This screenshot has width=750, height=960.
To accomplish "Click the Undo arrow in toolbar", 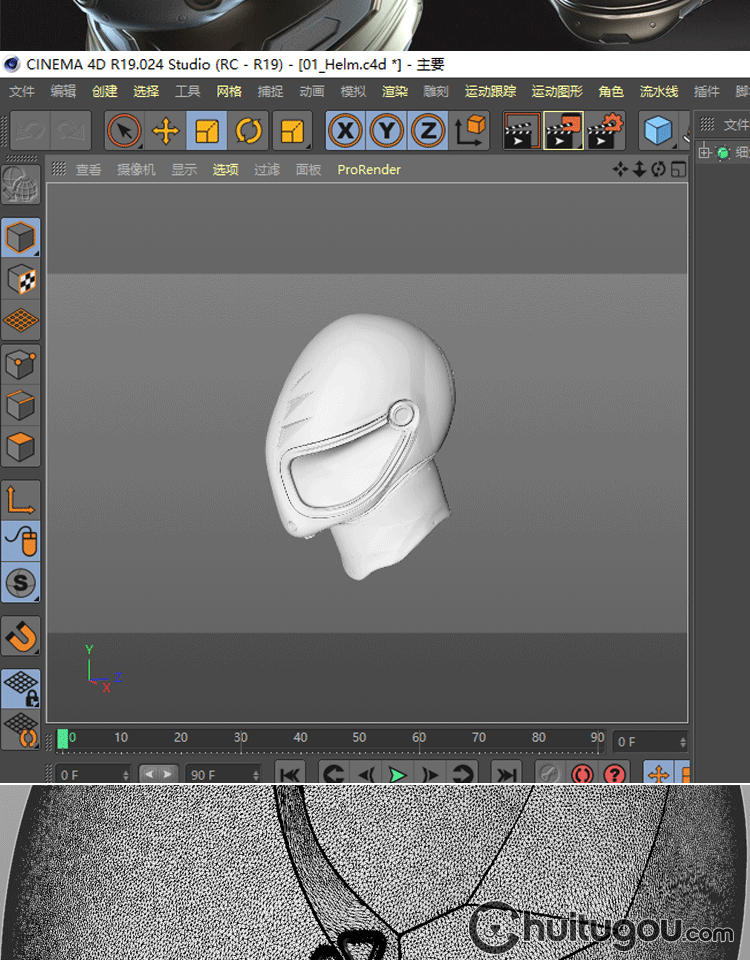I will tap(29, 130).
